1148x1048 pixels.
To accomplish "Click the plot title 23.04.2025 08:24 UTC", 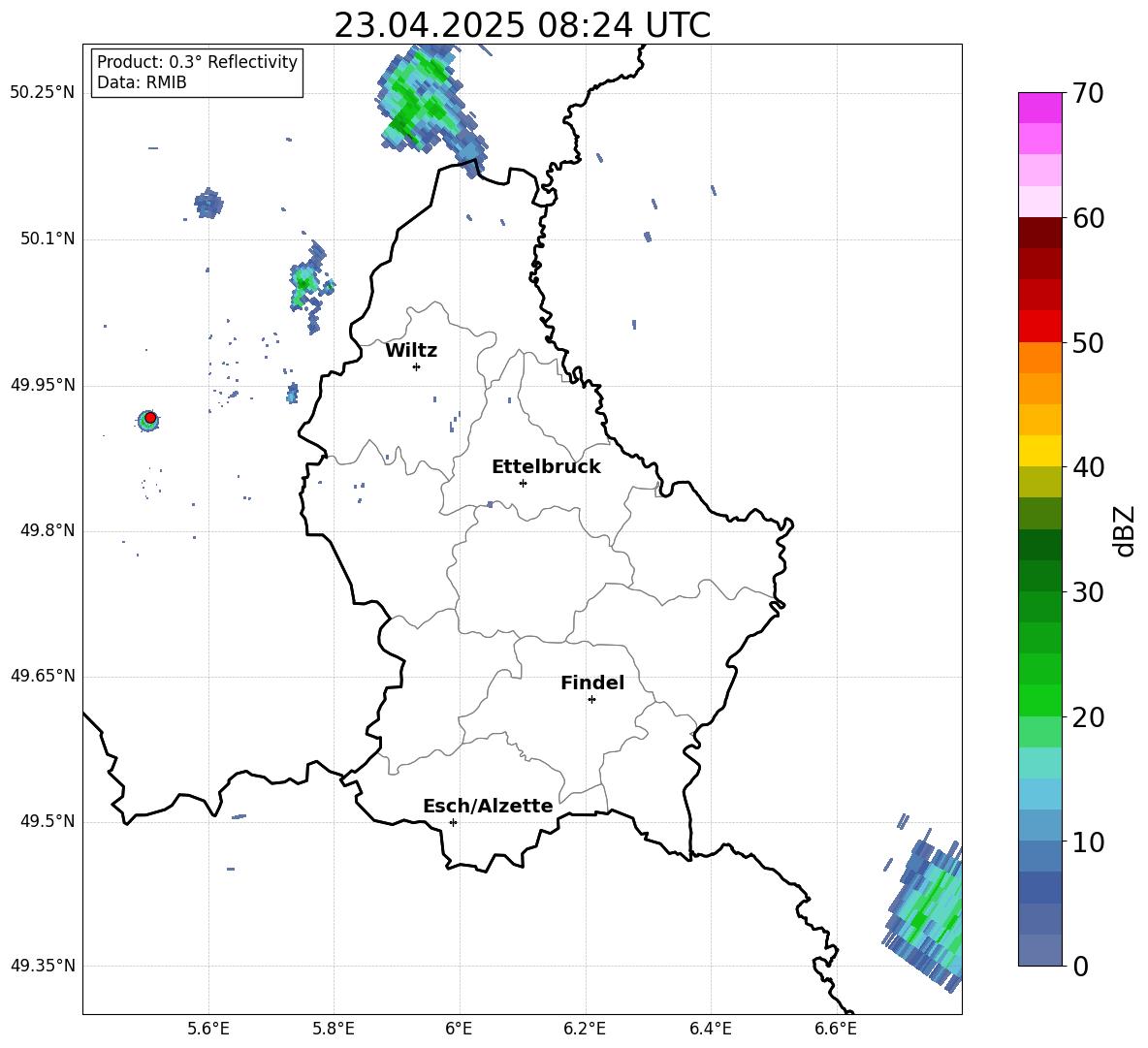I will tap(522, 25).
